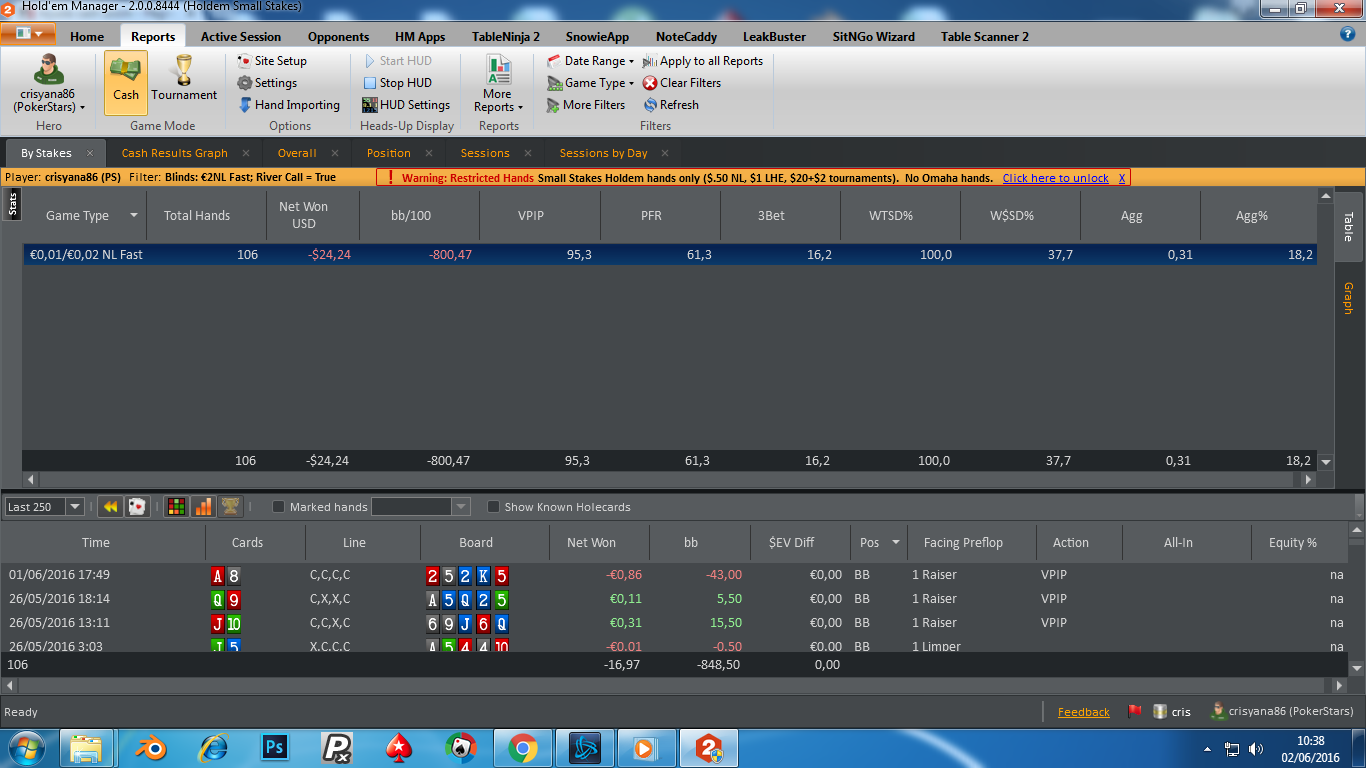Open PokerStars from the taskbar
The image size is (1366, 768).
(x=399, y=748)
